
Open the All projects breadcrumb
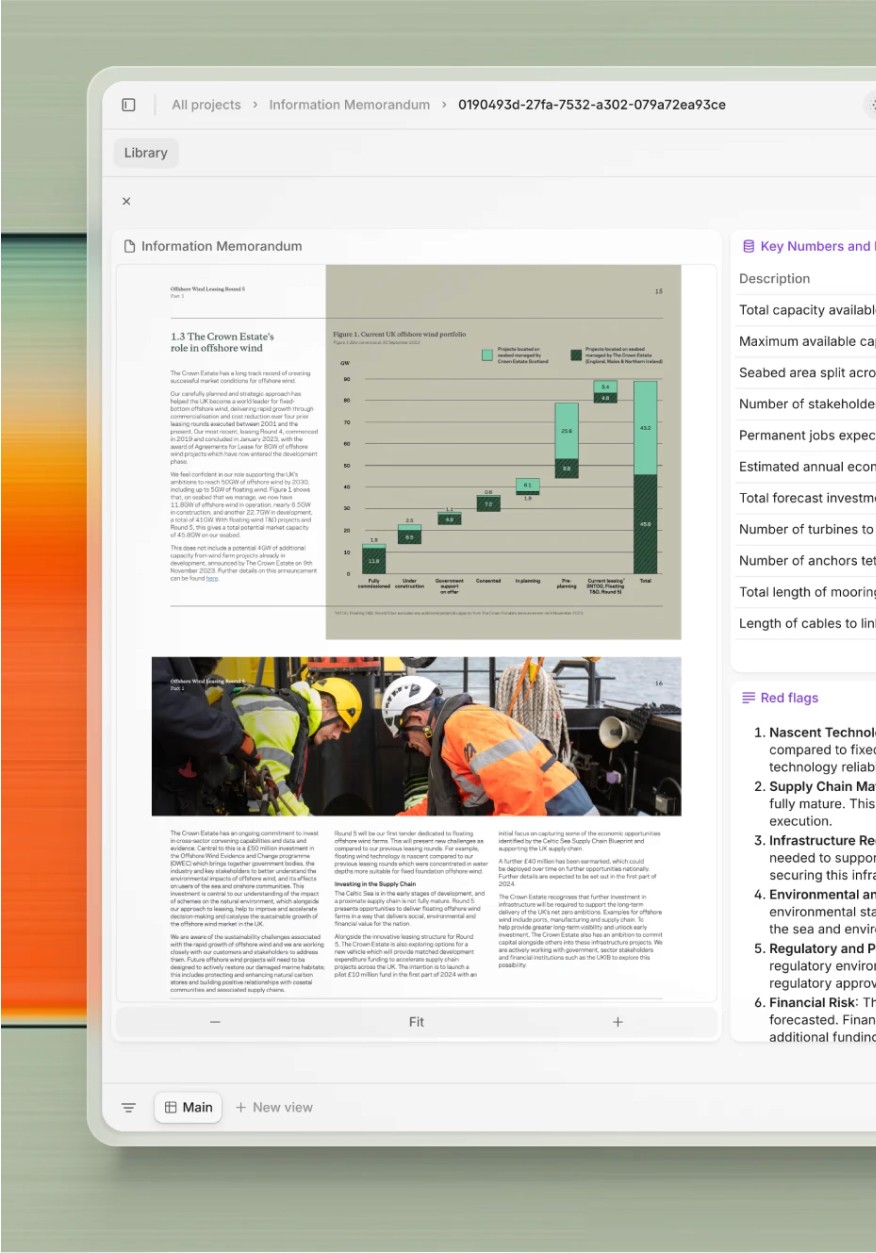point(206,105)
